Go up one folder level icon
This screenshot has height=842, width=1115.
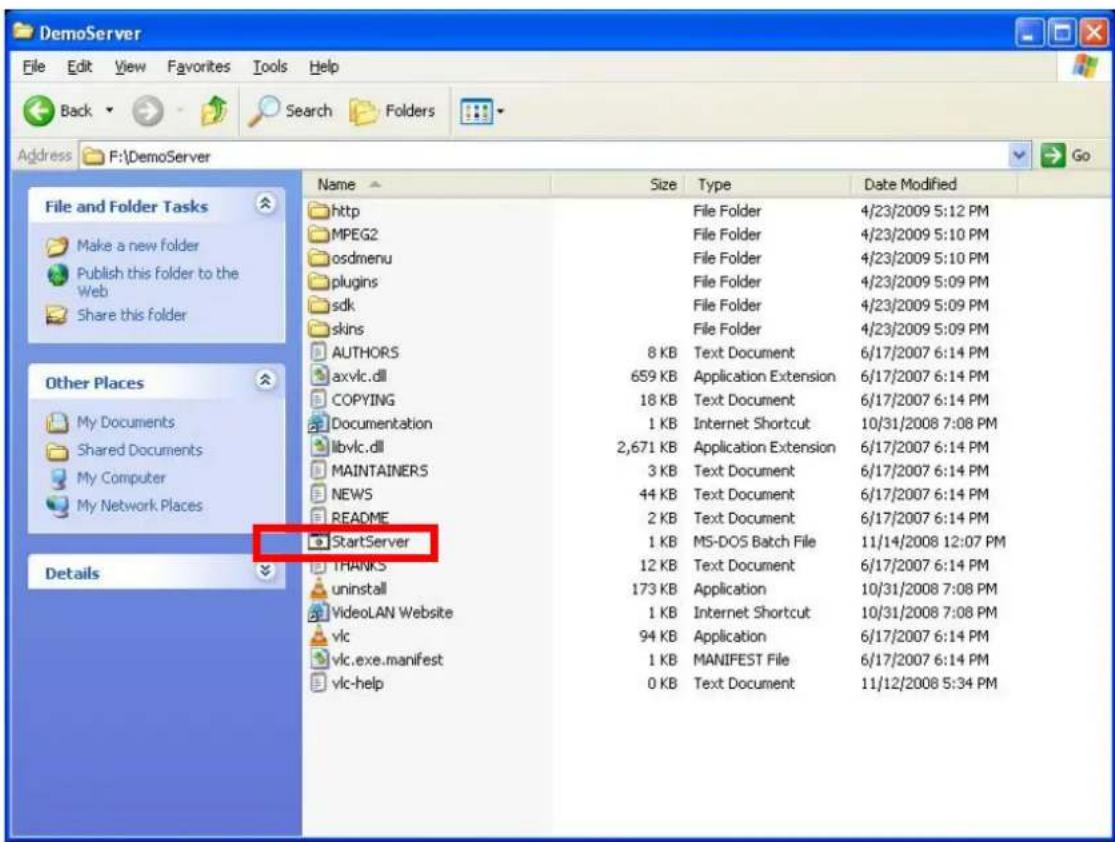click(x=213, y=111)
